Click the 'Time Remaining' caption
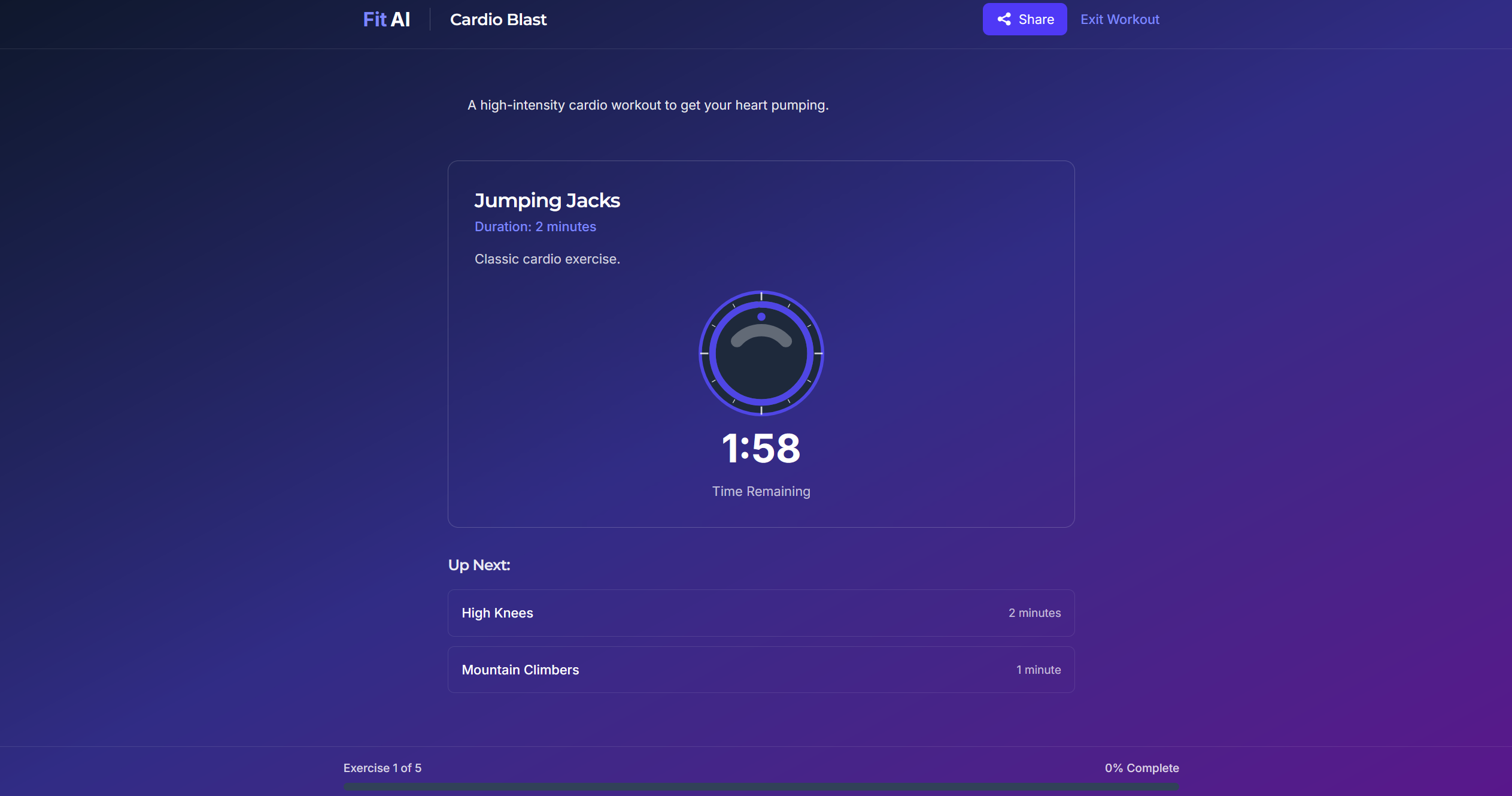Screen dimensions: 1512x796 click(x=761, y=492)
